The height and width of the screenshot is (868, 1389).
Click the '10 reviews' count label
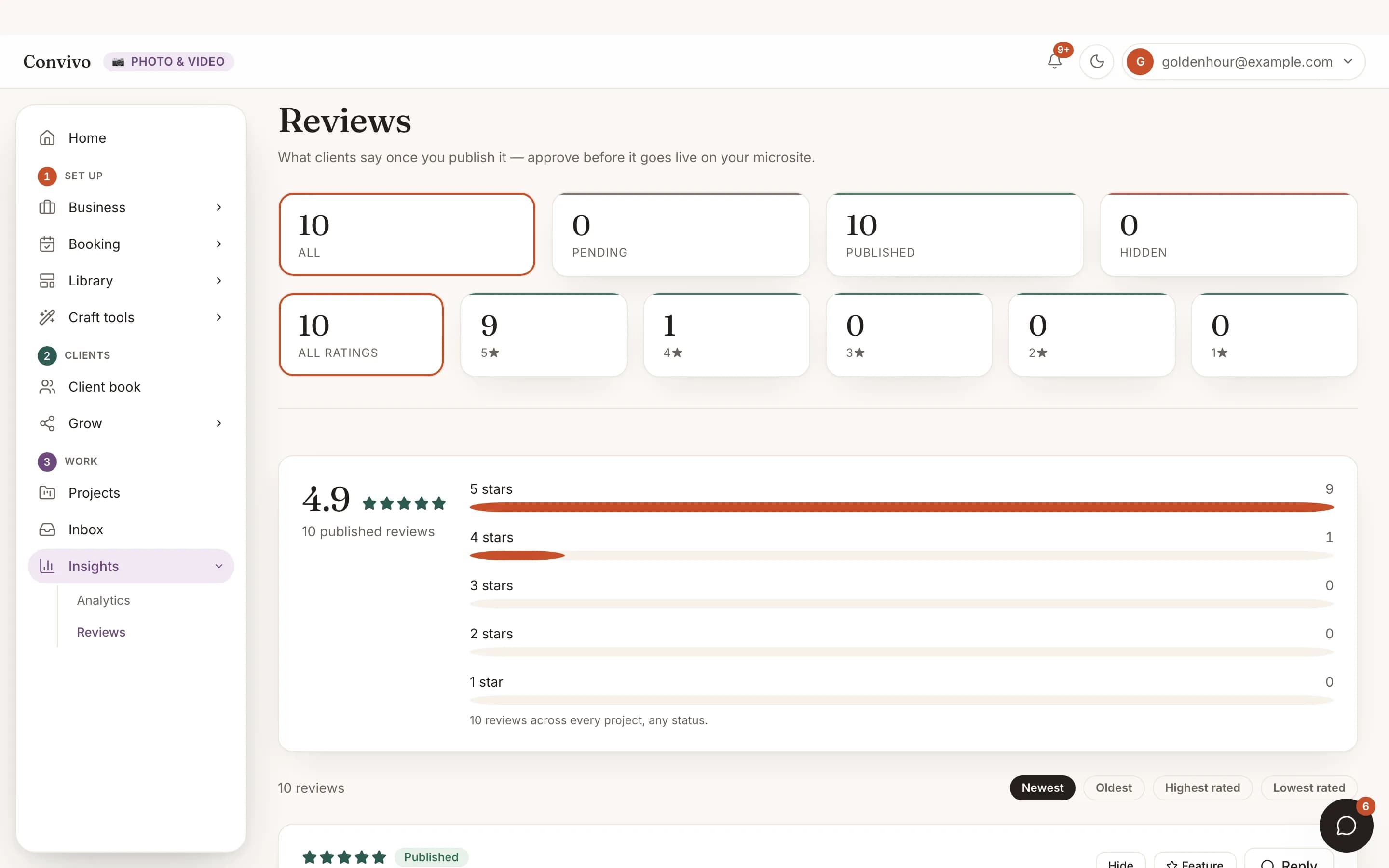click(x=311, y=788)
